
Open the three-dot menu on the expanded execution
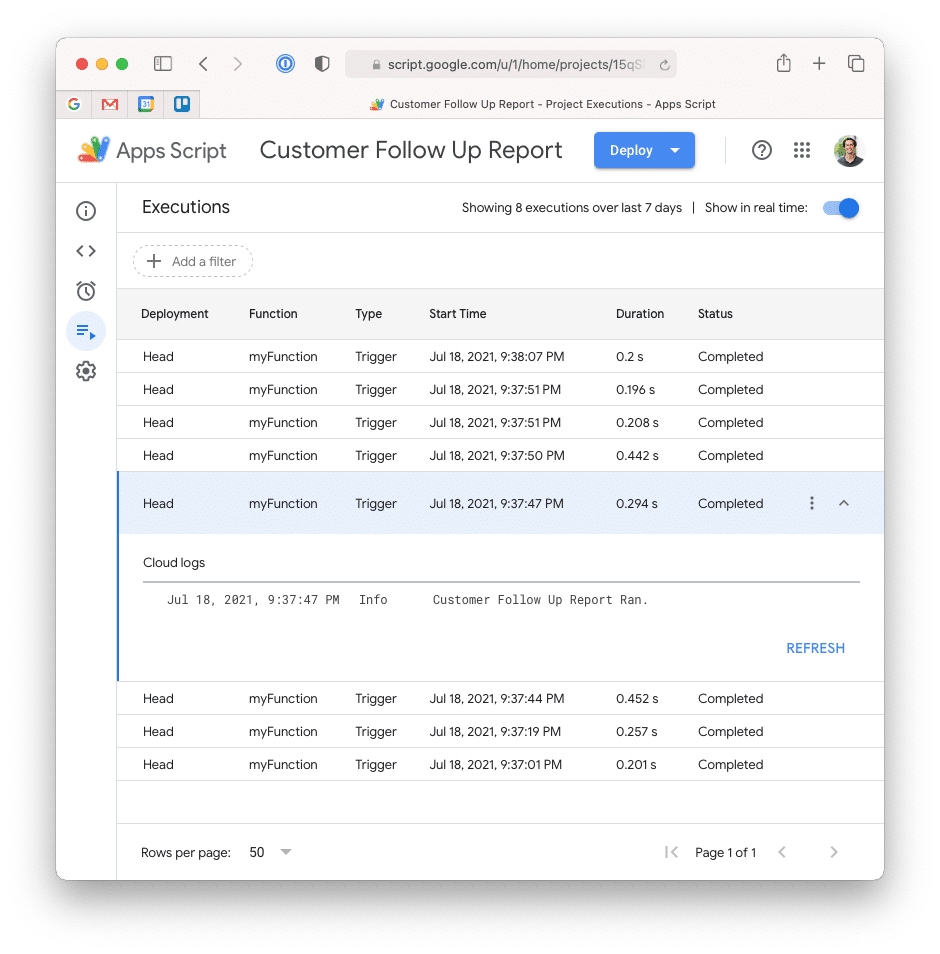pyautogui.click(x=811, y=503)
